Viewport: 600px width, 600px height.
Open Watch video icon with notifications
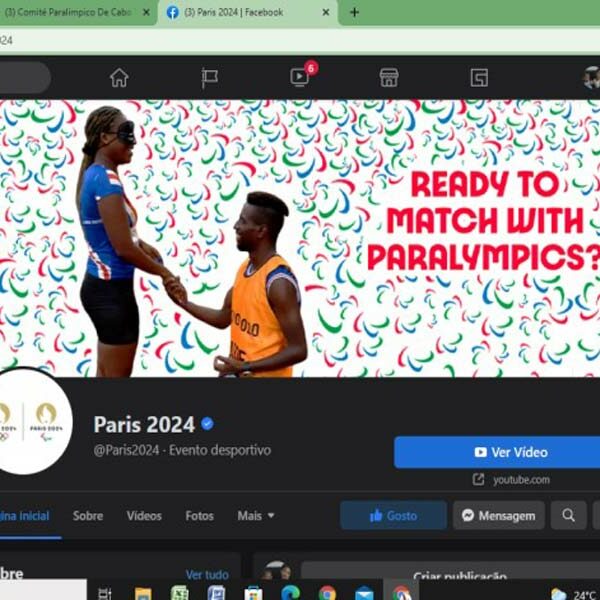pos(300,78)
